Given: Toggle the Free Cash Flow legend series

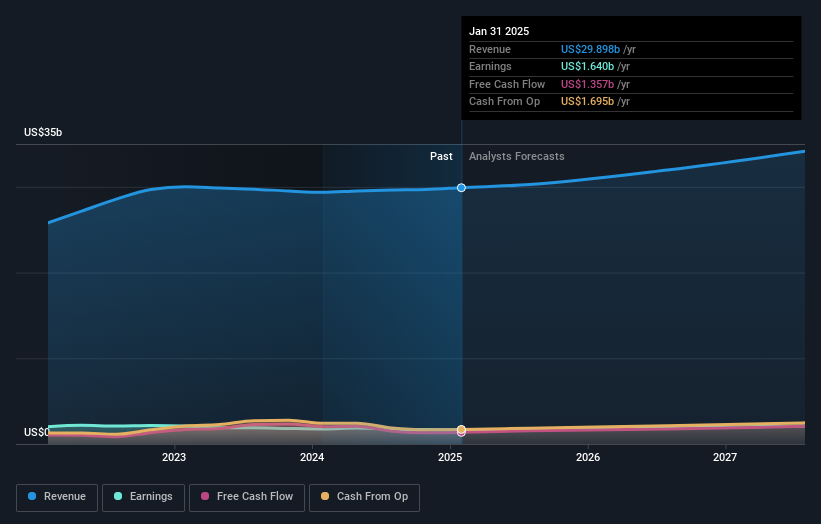Looking at the screenshot, I should click(x=247, y=497).
